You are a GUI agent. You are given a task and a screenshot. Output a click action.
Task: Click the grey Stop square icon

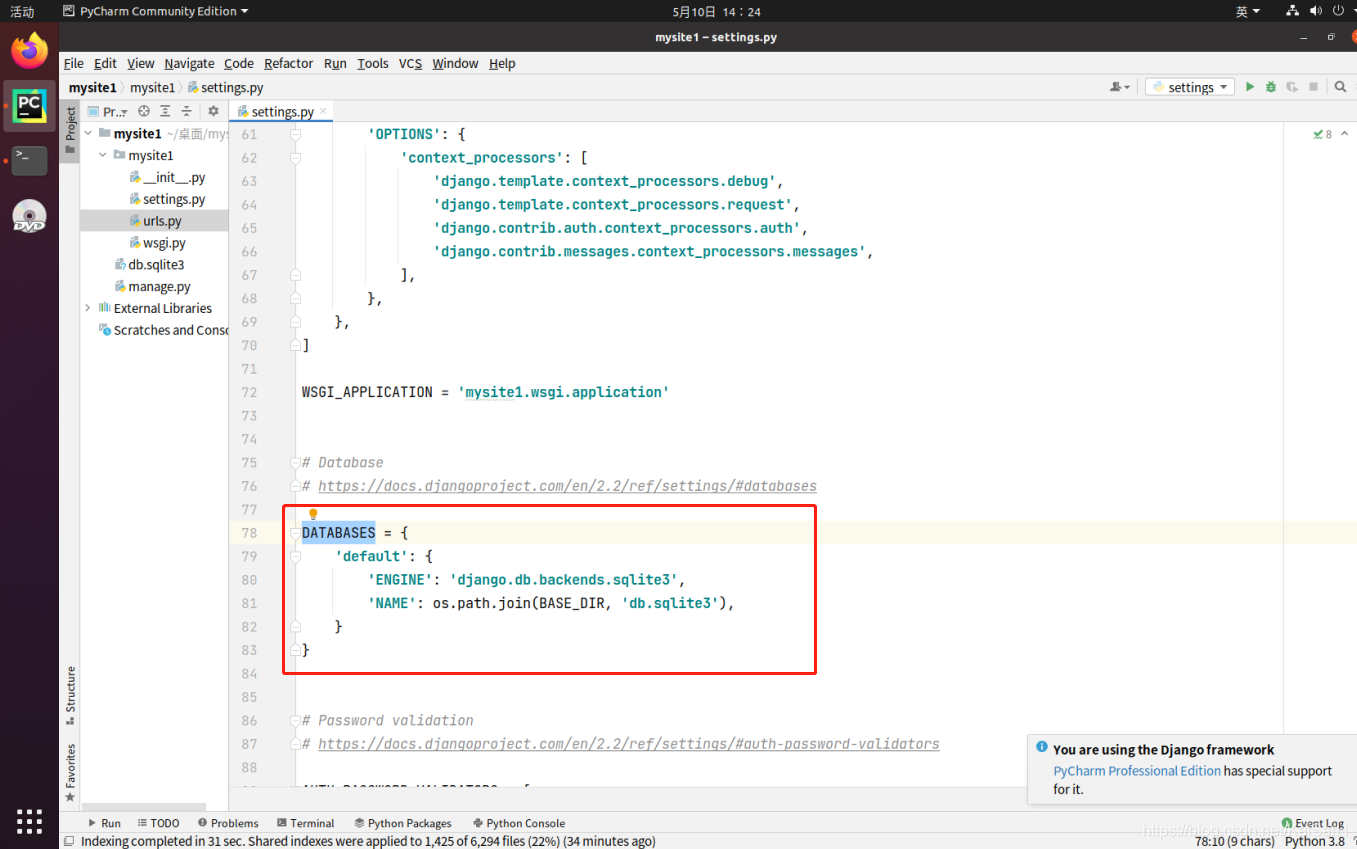[1314, 87]
